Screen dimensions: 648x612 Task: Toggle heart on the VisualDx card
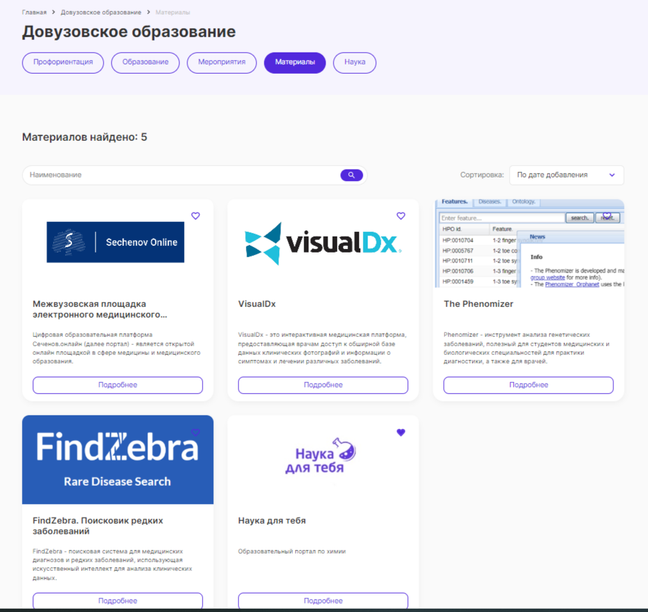pyautogui.click(x=401, y=216)
